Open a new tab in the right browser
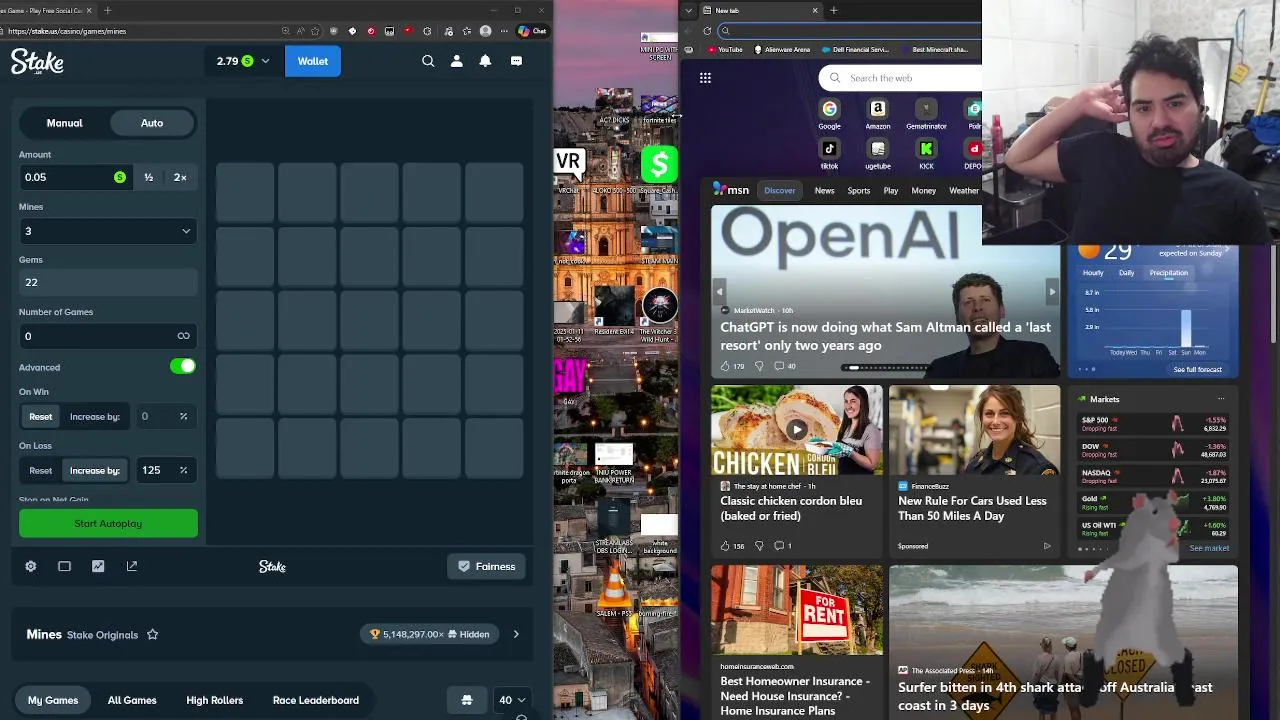This screenshot has height=720, width=1280. (x=833, y=10)
